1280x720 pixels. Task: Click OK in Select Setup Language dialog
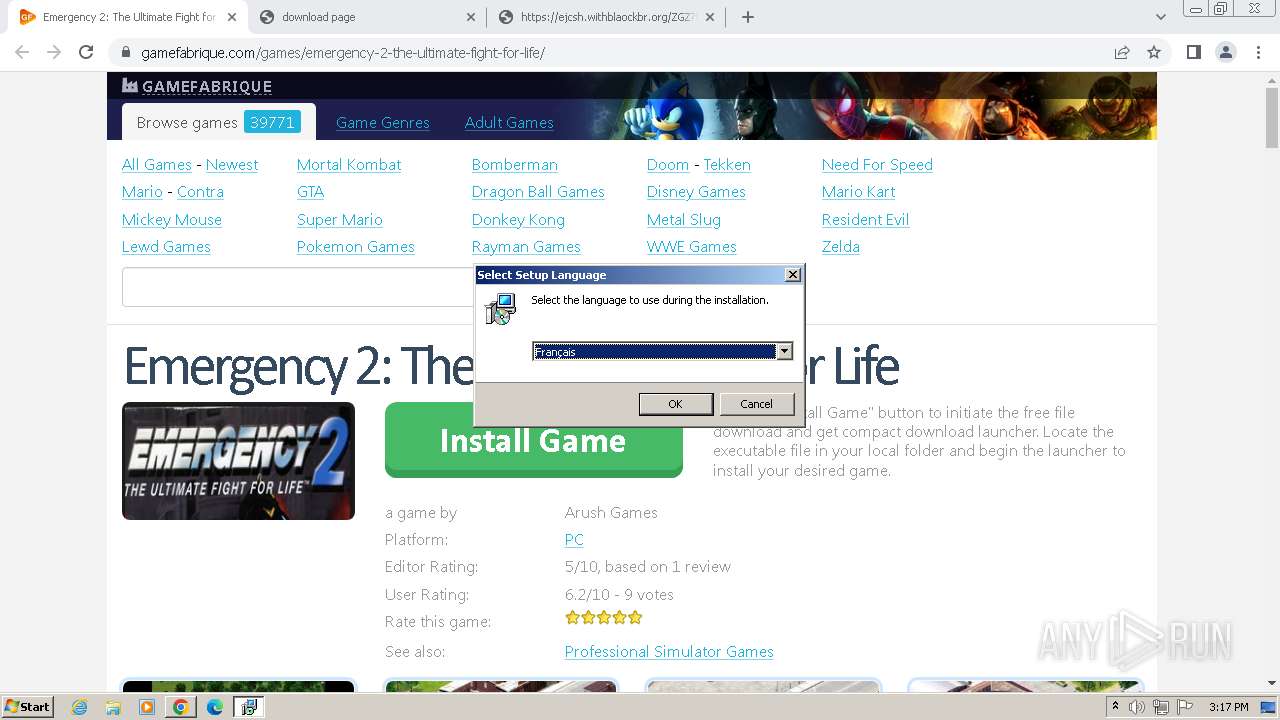coord(675,404)
